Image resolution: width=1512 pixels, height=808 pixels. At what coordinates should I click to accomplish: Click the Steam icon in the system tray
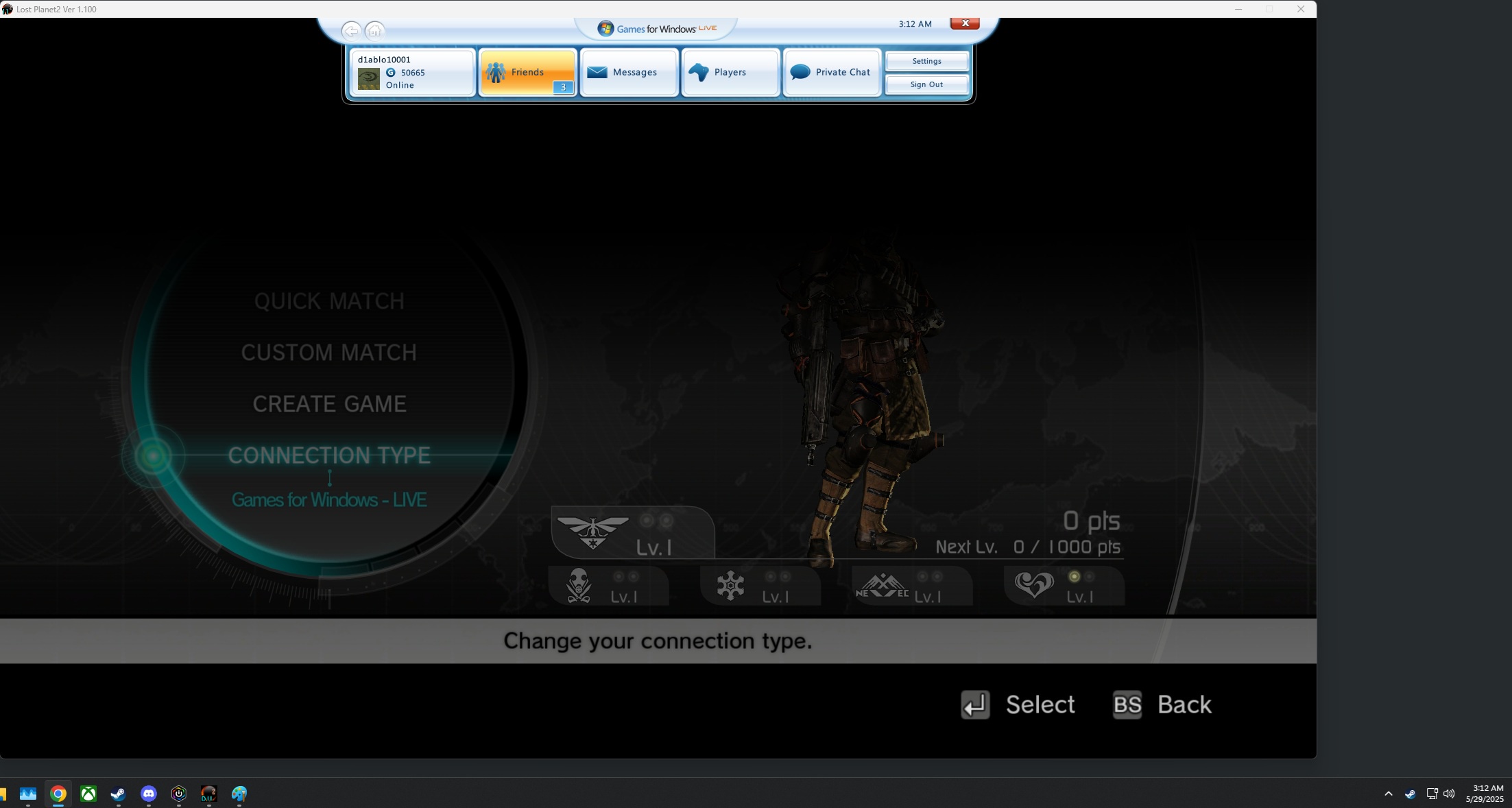[x=1410, y=794]
